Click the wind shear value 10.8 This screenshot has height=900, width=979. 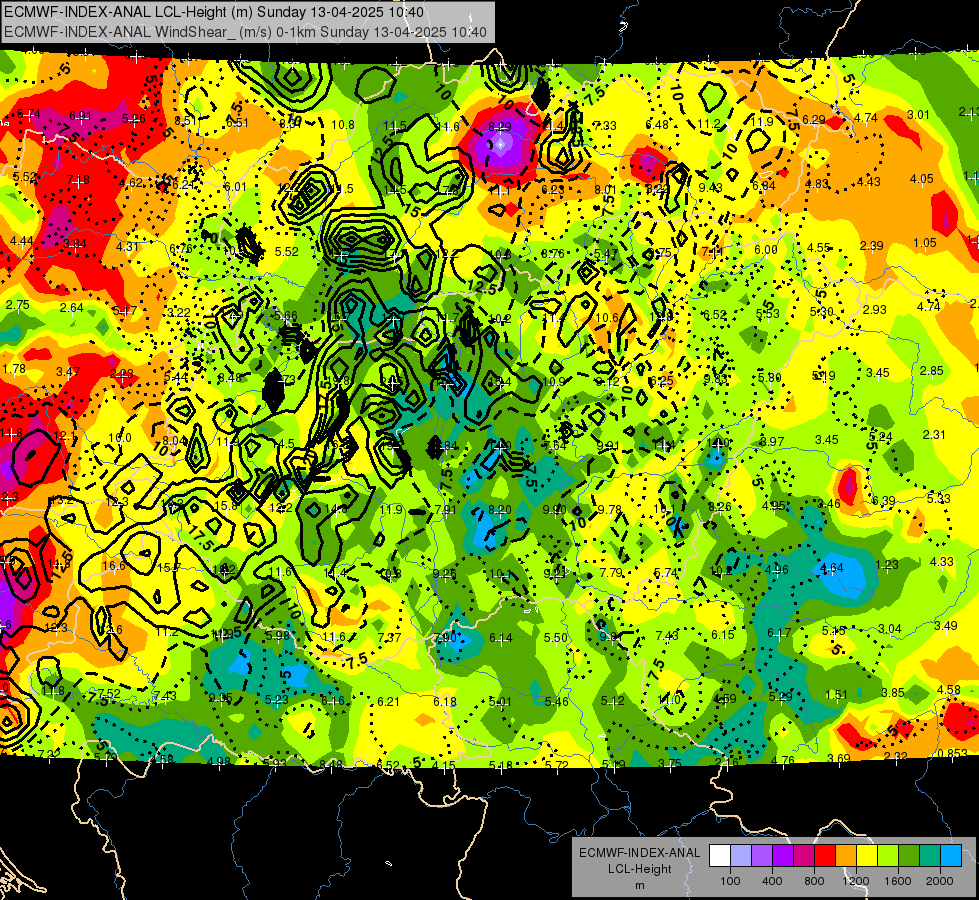point(343,125)
